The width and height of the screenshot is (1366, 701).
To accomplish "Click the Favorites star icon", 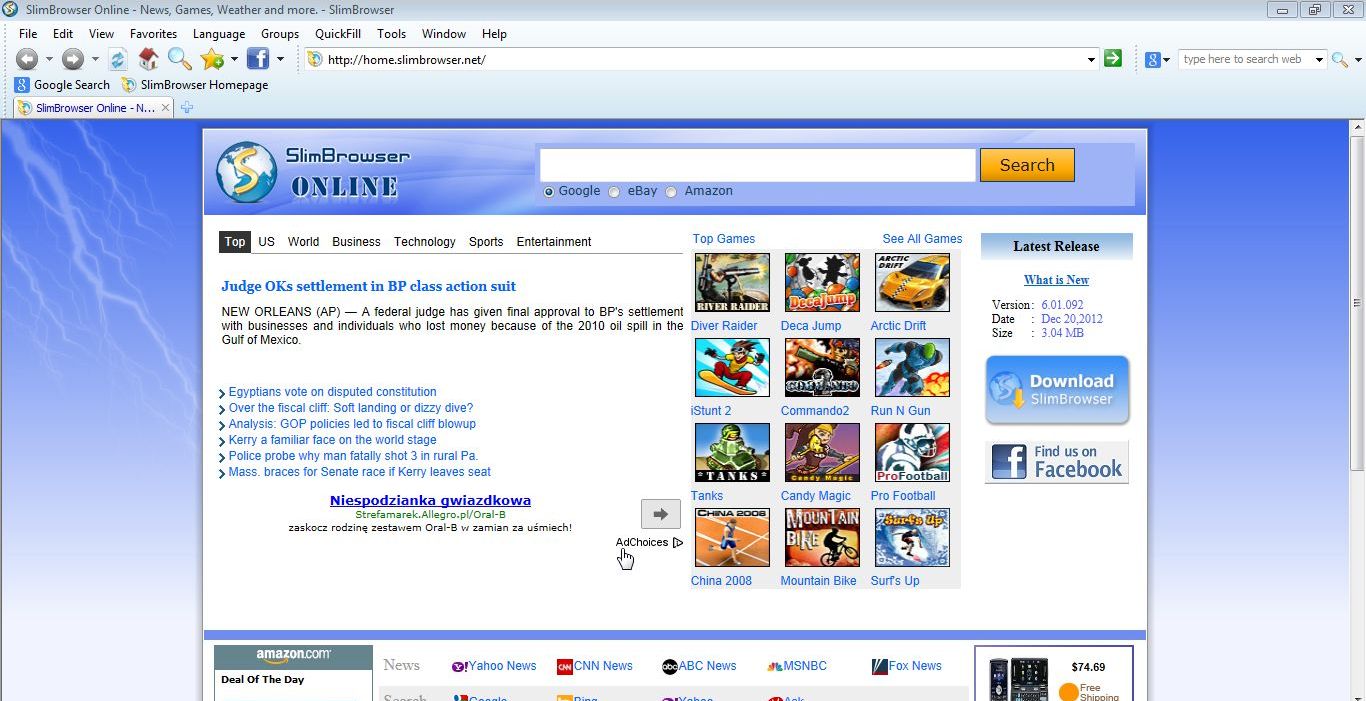I will (212, 59).
